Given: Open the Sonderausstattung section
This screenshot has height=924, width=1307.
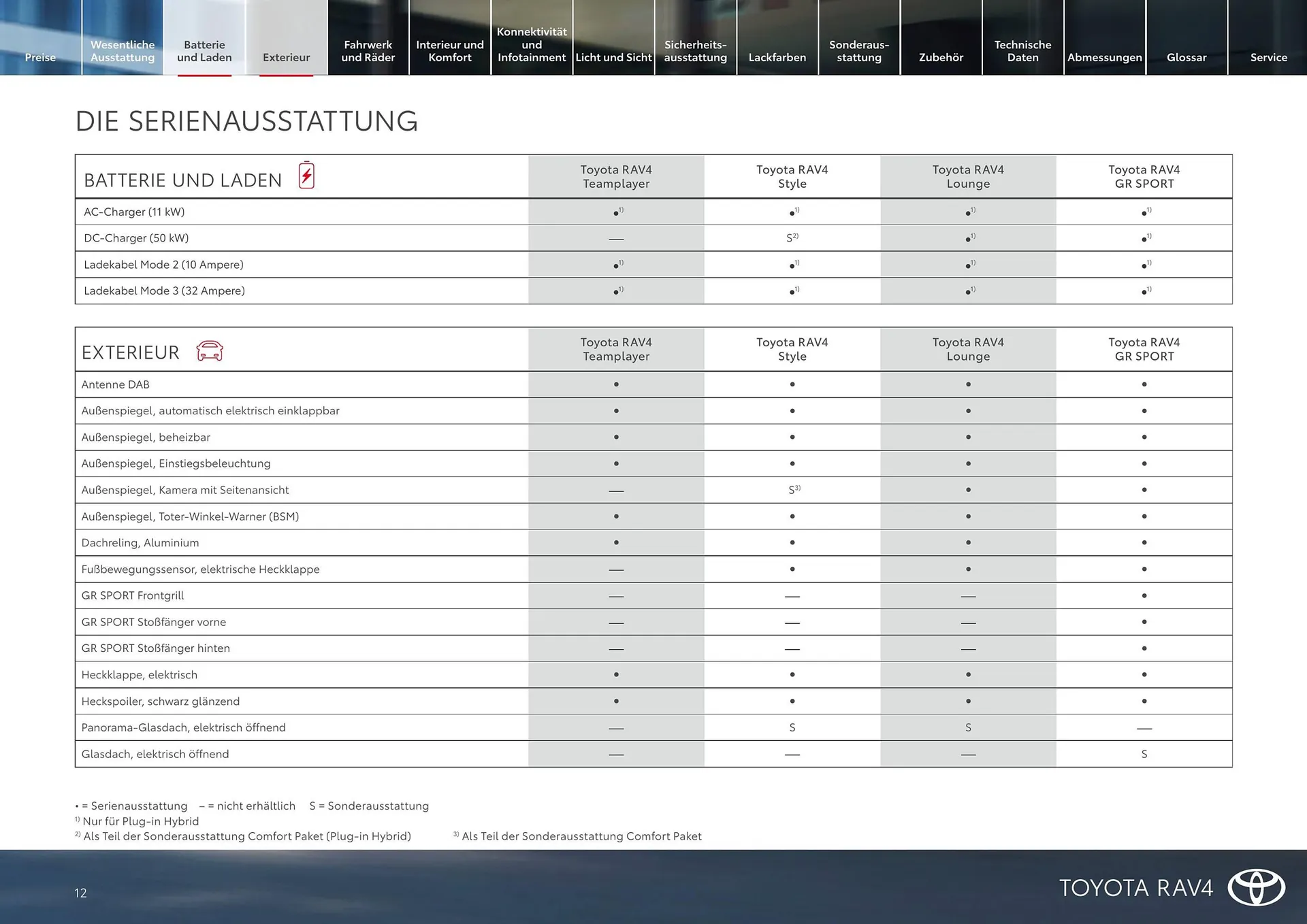Looking at the screenshot, I should (x=859, y=50).
